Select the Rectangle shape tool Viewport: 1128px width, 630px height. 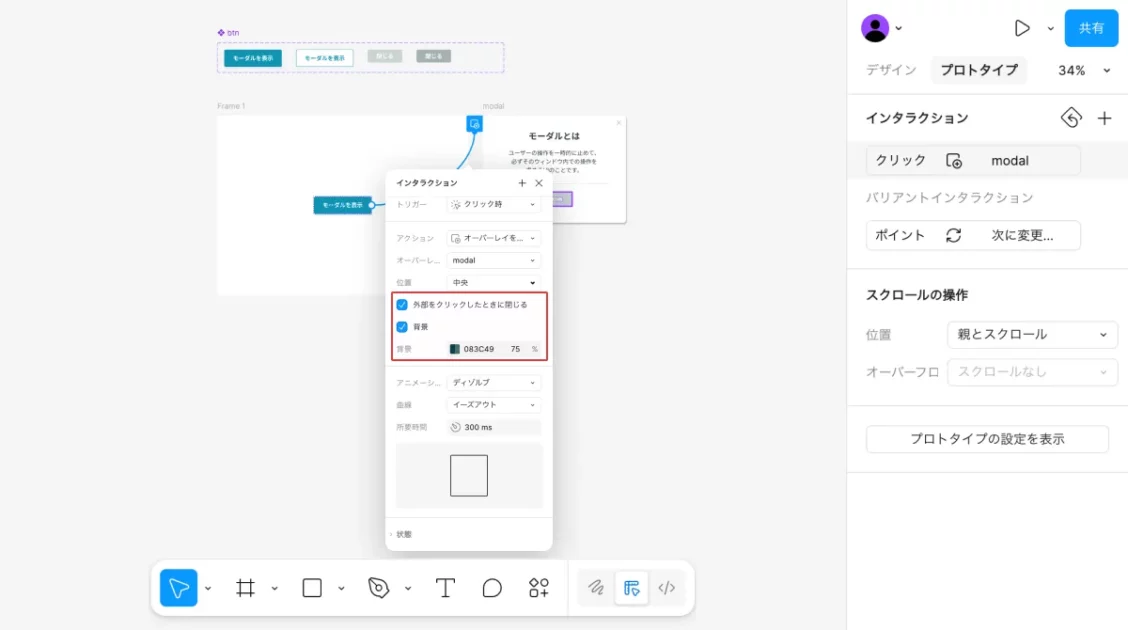(x=312, y=588)
